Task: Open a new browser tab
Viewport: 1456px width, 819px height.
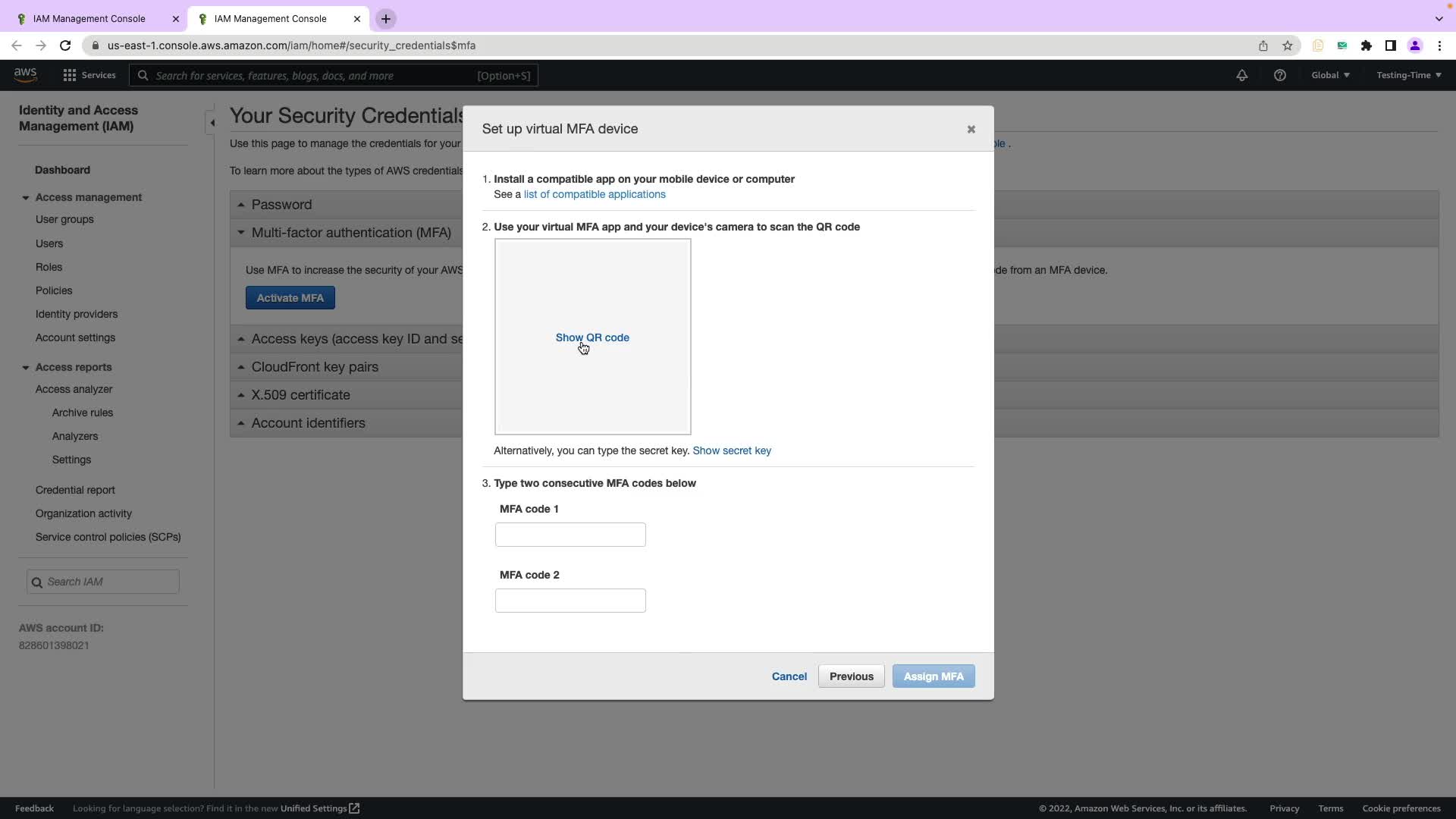Action: pos(385,19)
